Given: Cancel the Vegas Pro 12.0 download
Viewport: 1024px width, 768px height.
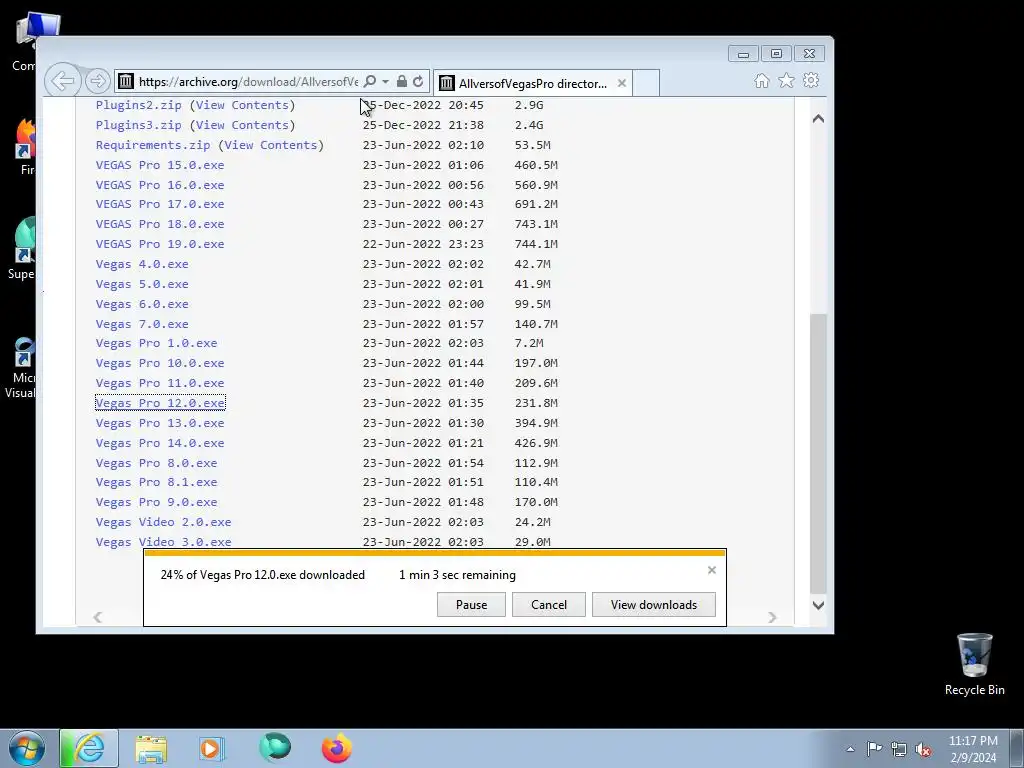Looking at the screenshot, I should click(x=549, y=605).
